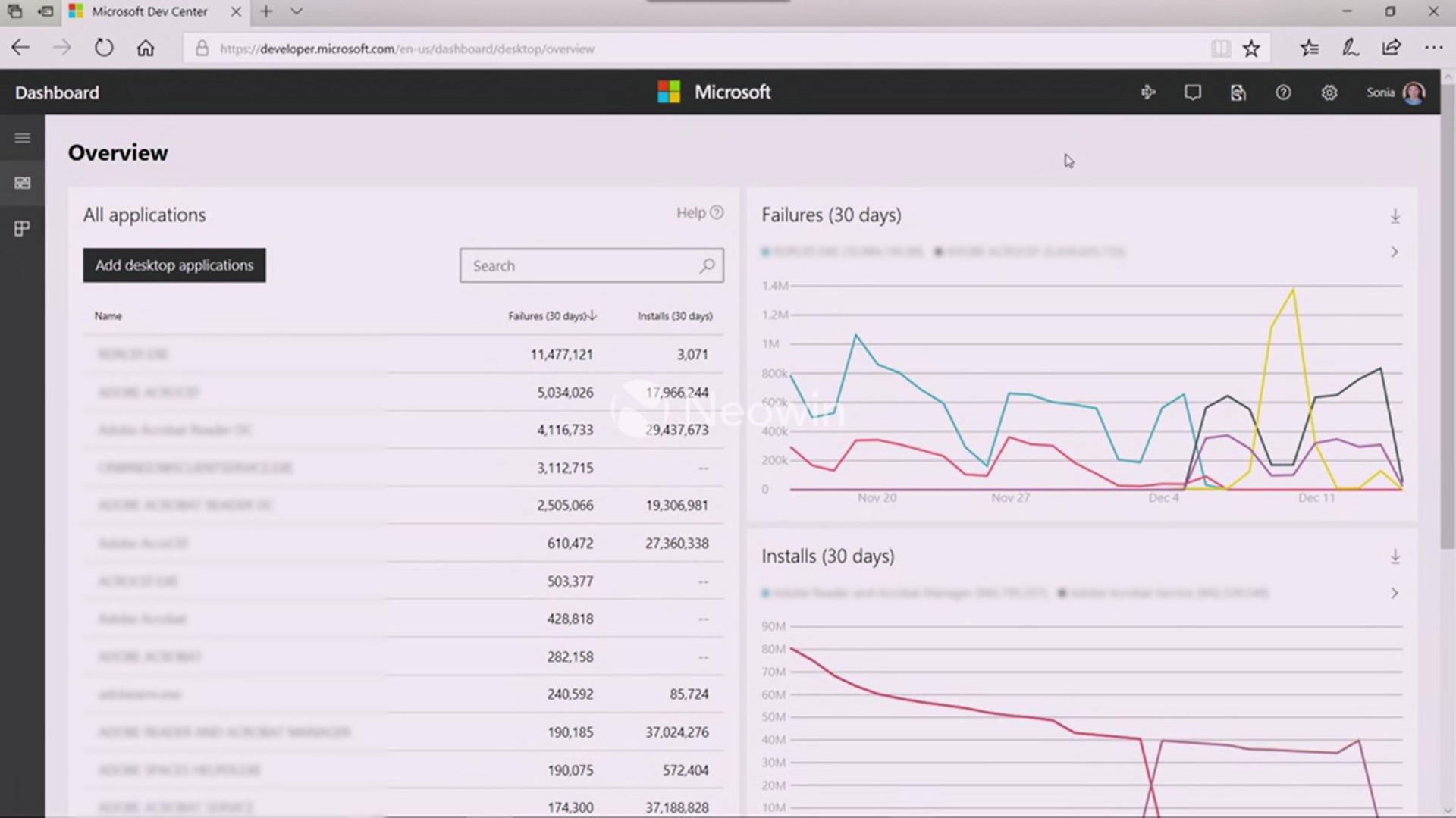The image size is (1456, 818).
Task: Click the search magnifier icon
Action: [707, 265]
